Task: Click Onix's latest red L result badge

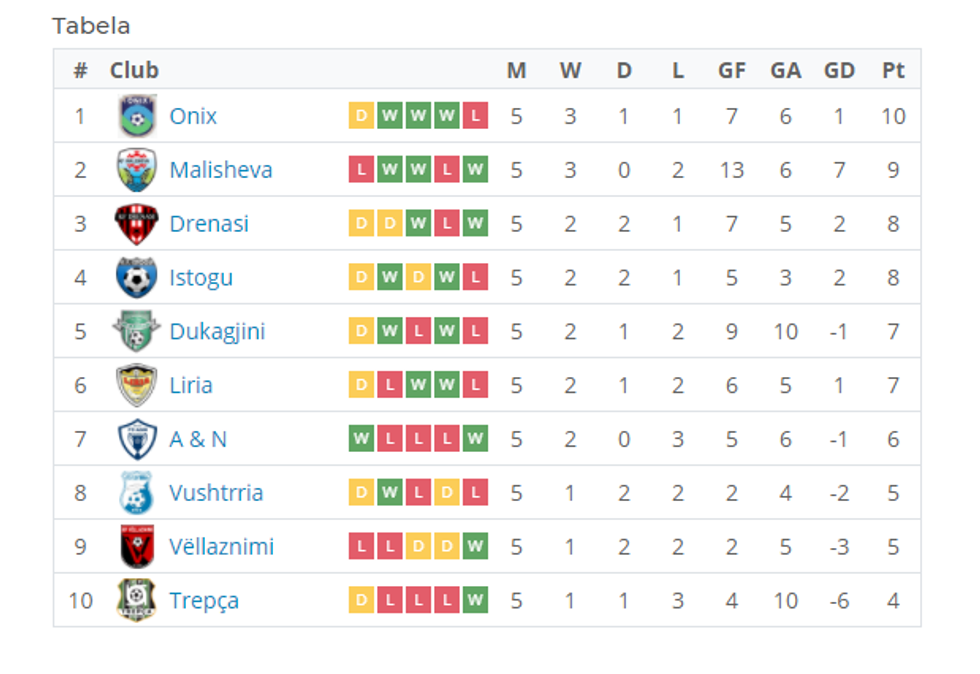Action: click(x=476, y=116)
